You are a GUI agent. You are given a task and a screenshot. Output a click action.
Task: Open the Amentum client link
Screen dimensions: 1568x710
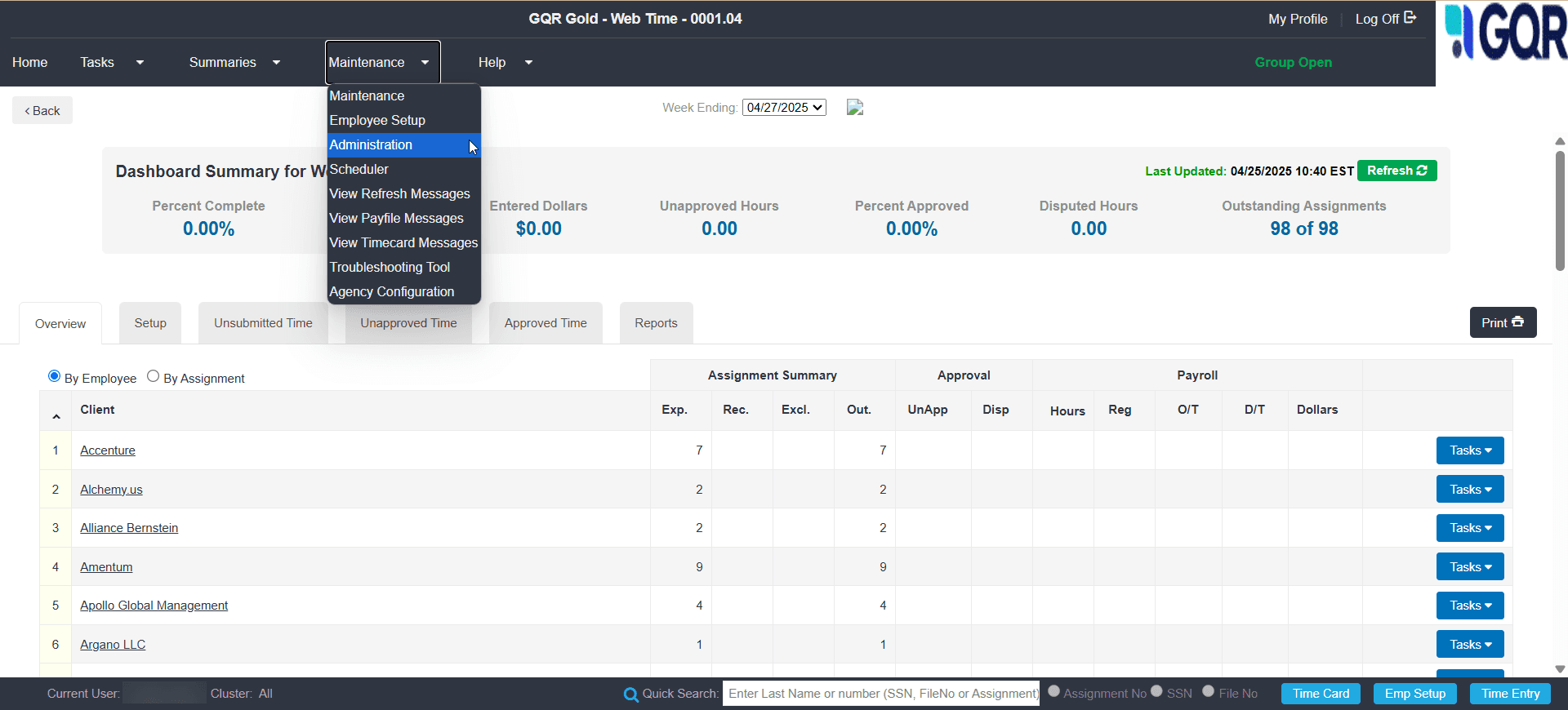tap(106, 567)
